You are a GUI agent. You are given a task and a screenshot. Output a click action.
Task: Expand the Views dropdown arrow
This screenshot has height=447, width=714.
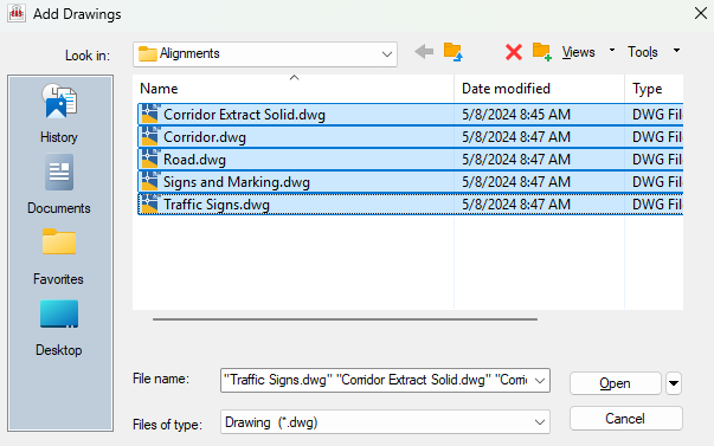coord(612,50)
